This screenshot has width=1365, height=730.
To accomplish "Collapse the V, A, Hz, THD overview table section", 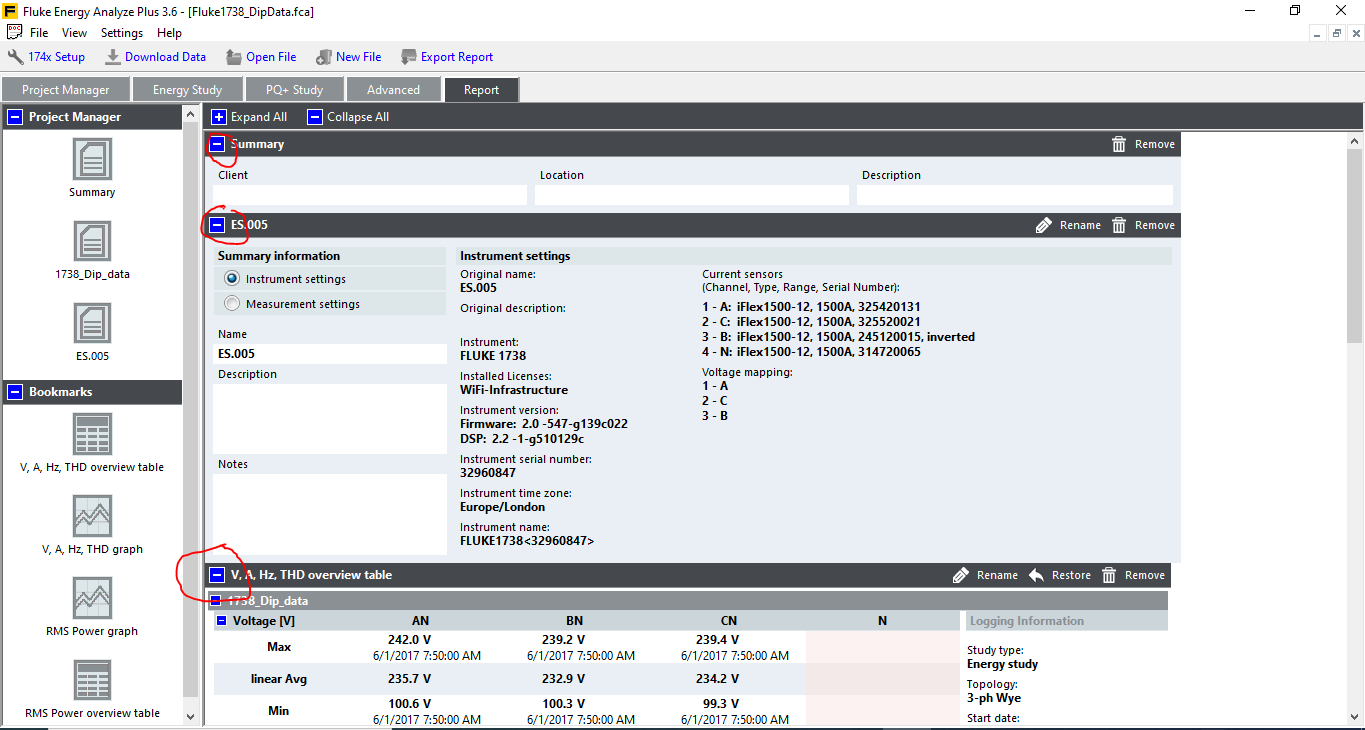I will [217, 575].
